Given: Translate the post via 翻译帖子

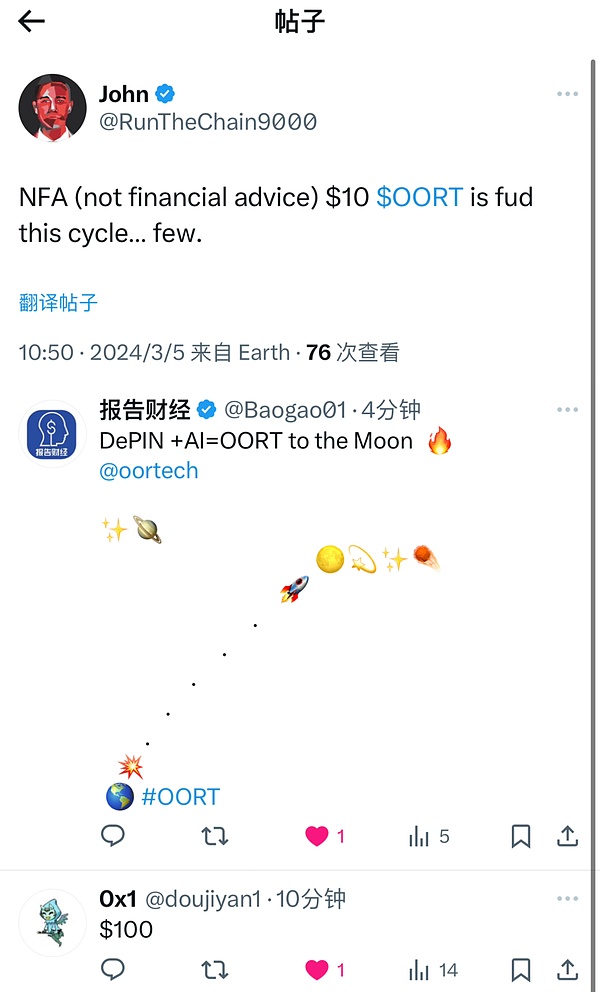Looking at the screenshot, I should (58, 302).
